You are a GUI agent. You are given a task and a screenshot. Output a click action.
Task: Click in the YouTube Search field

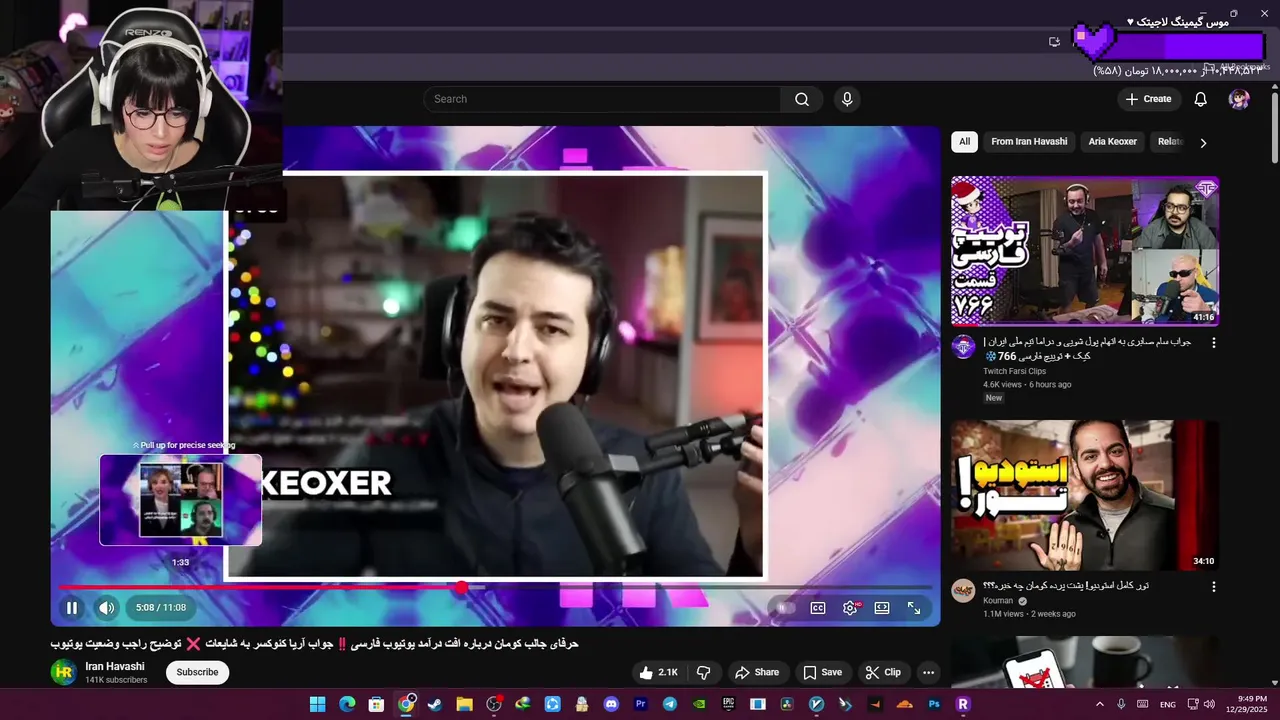(602, 99)
